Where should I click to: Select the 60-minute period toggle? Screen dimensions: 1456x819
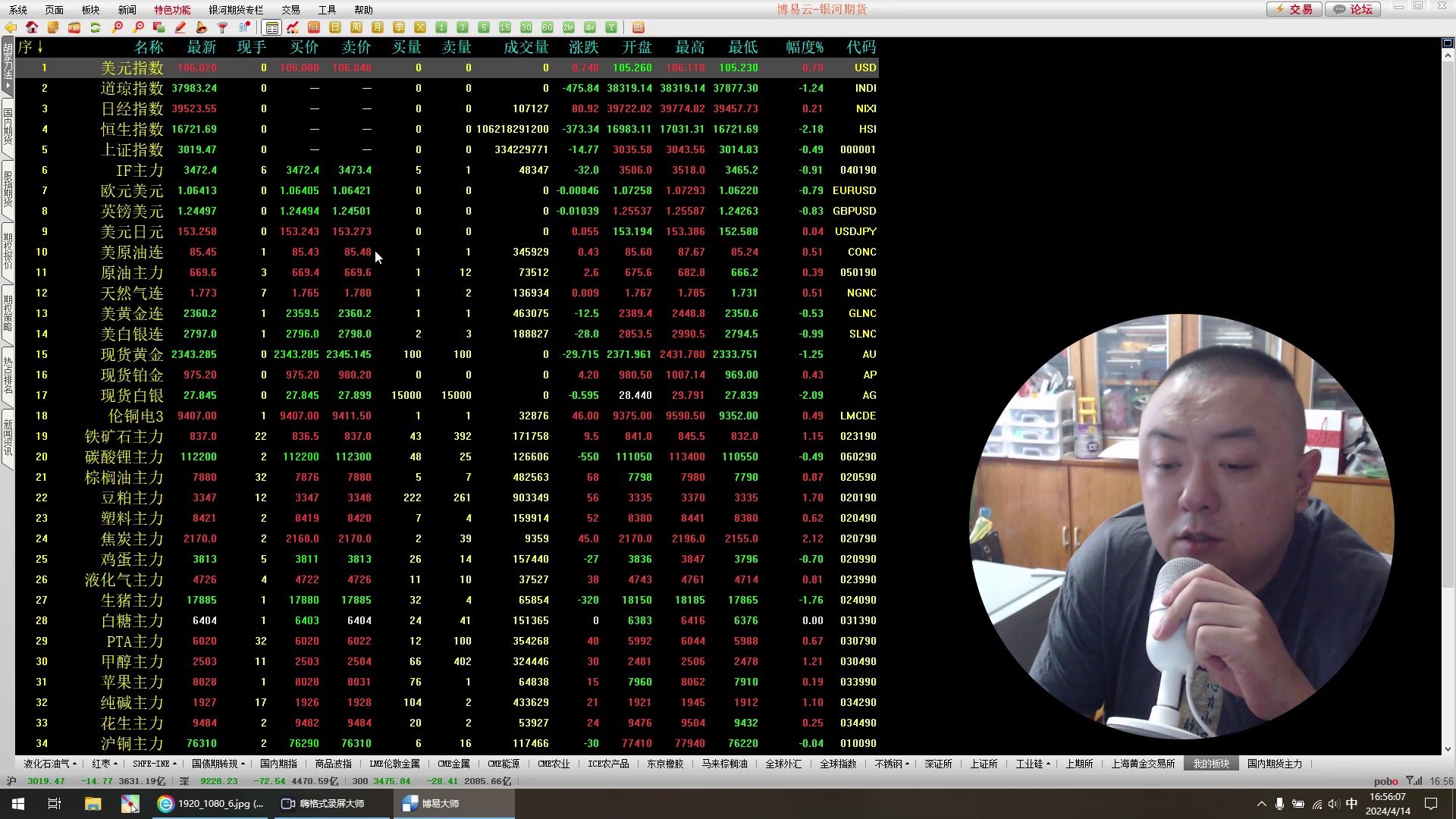[548, 27]
